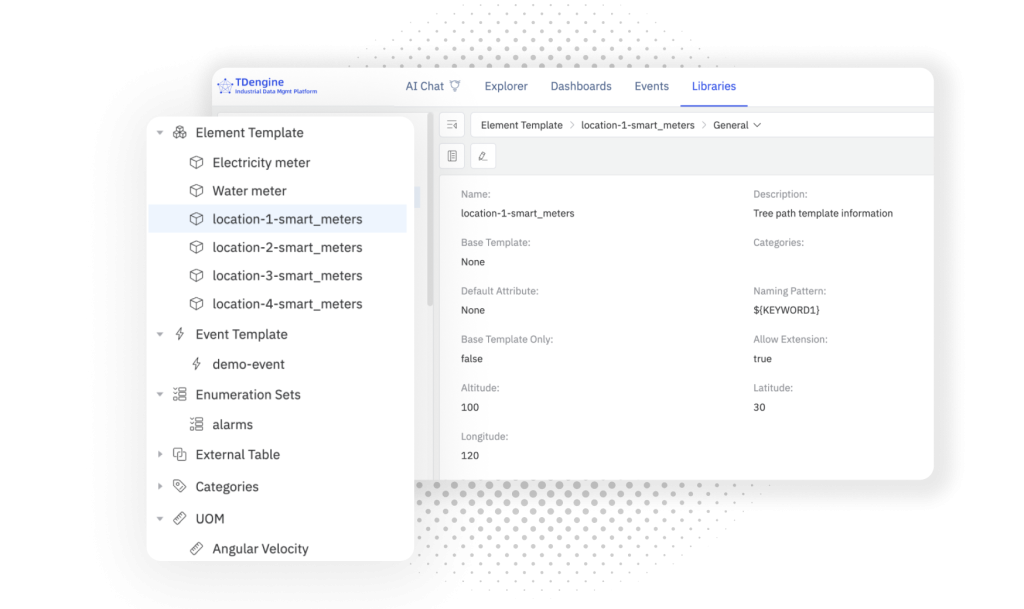Image resolution: width=1024 pixels, height=609 pixels.
Task: Click the collapse-sidebar icon left of breadcrumb
Action: 451,124
